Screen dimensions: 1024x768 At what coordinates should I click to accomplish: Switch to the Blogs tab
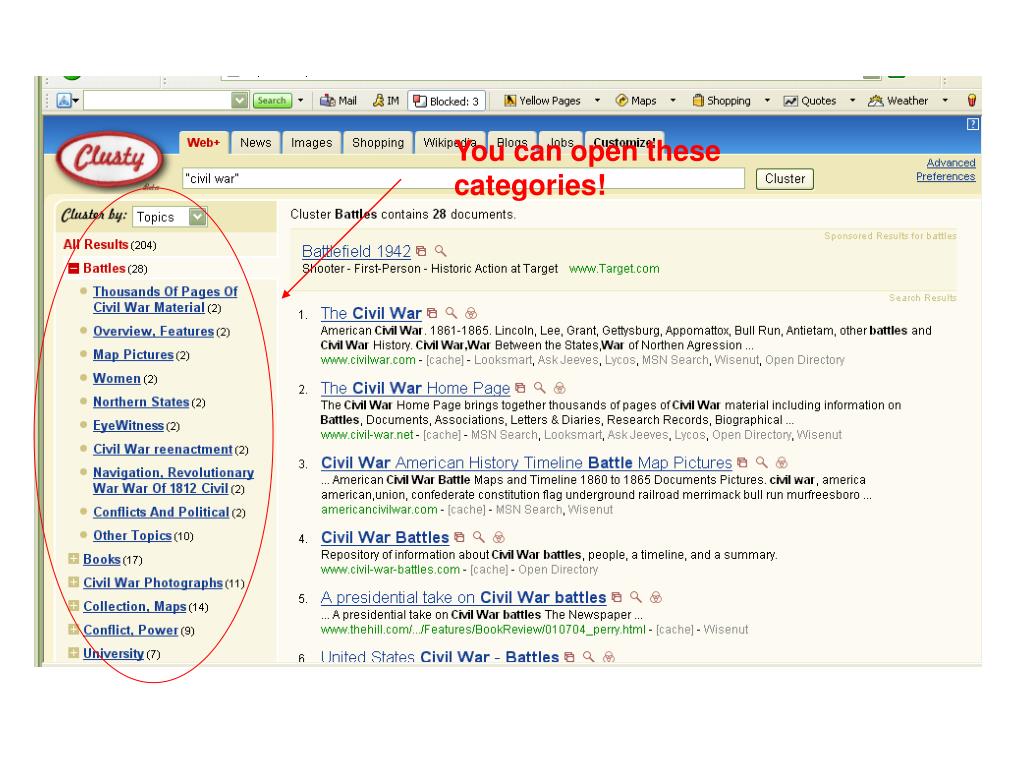point(512,142)
